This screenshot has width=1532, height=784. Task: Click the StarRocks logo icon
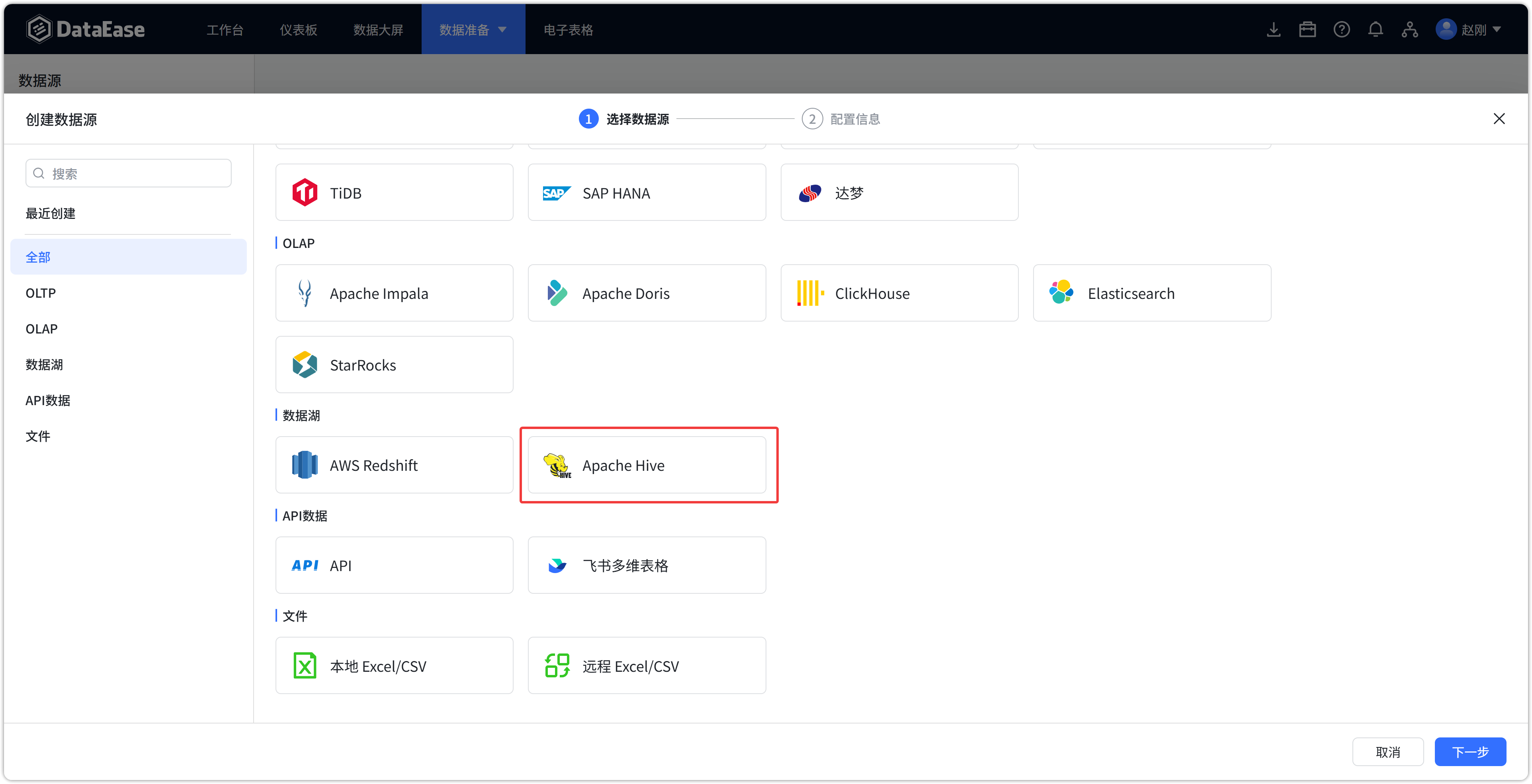pyautogui.click(x=305, y=365)
